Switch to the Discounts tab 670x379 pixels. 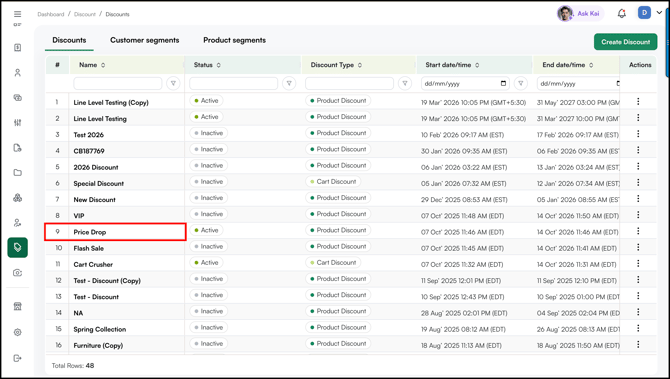coord(69,40)
